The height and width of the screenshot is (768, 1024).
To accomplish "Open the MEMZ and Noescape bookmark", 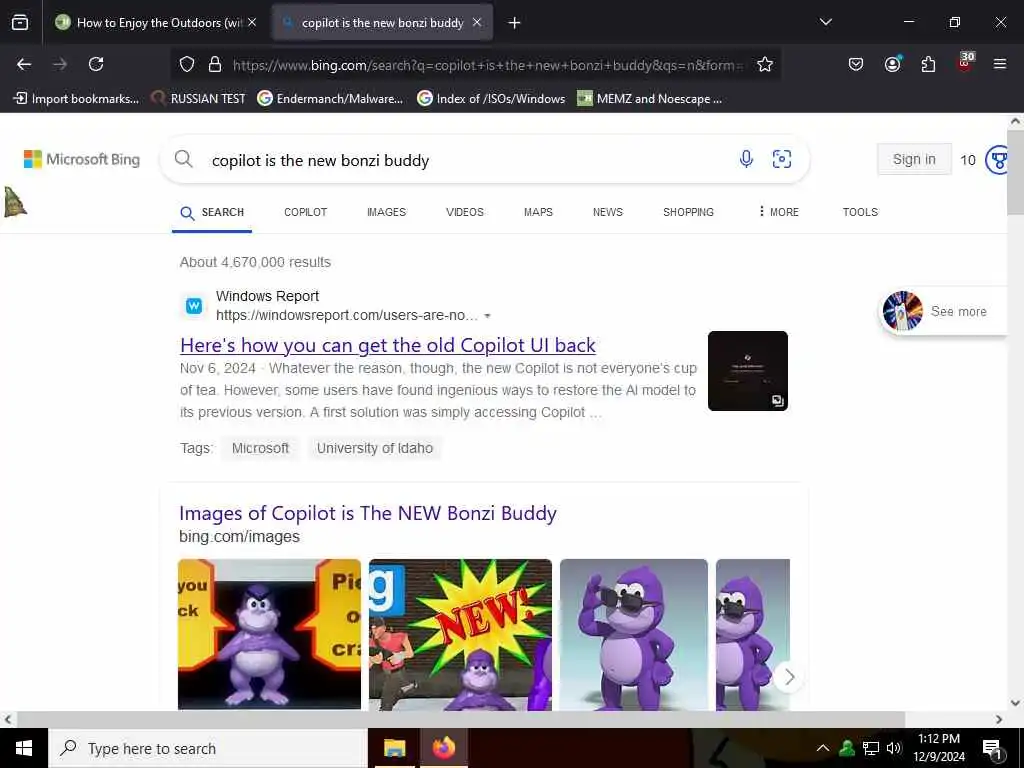I will pyautogui.click(x=650, y=99).
